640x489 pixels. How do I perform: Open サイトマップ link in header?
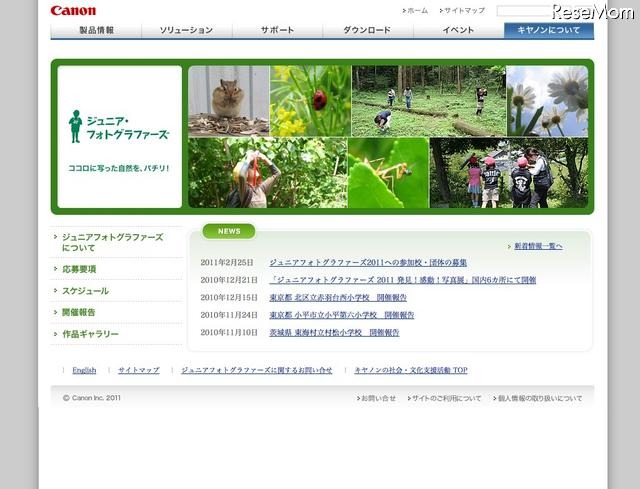[462, 11]
